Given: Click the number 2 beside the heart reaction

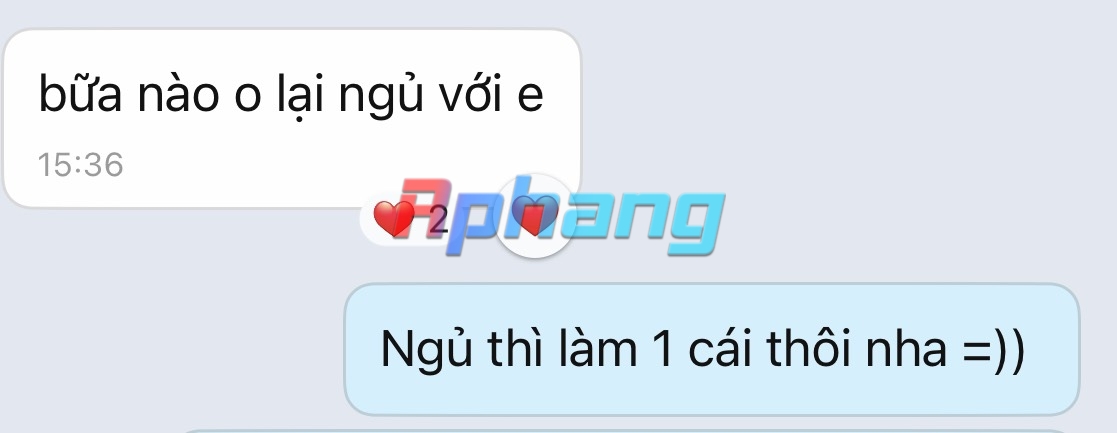Looking at the screenshot, I should [x=438, y=221].
